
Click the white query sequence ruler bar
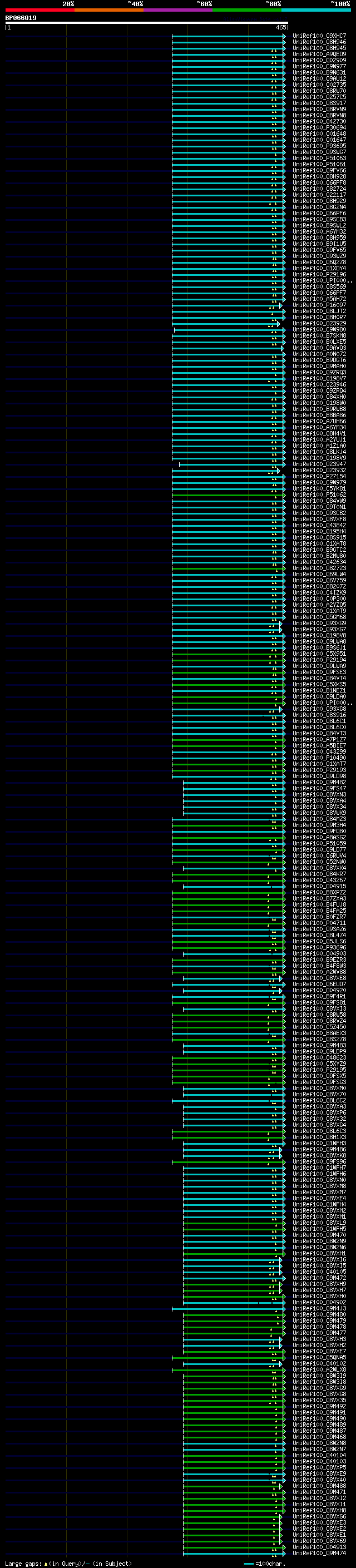pyautogui.click(x=147, y=23)
